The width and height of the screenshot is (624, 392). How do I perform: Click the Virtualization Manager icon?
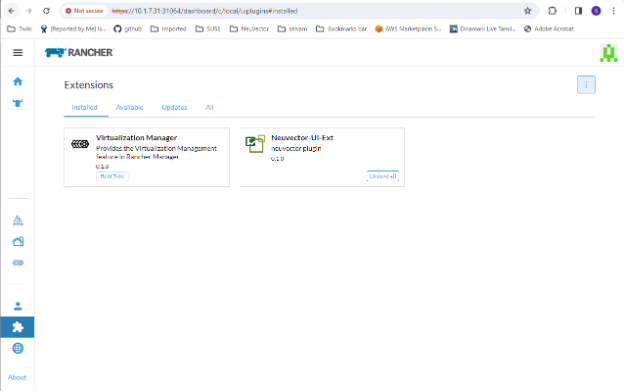point(80,144)
